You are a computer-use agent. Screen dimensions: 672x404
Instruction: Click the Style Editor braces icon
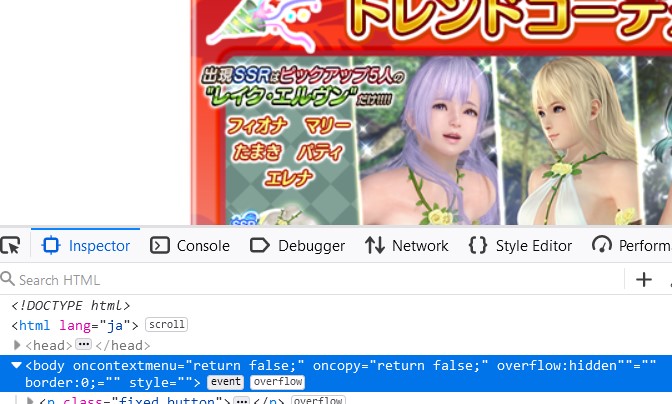pyautogui.click(x=478, y=245)
